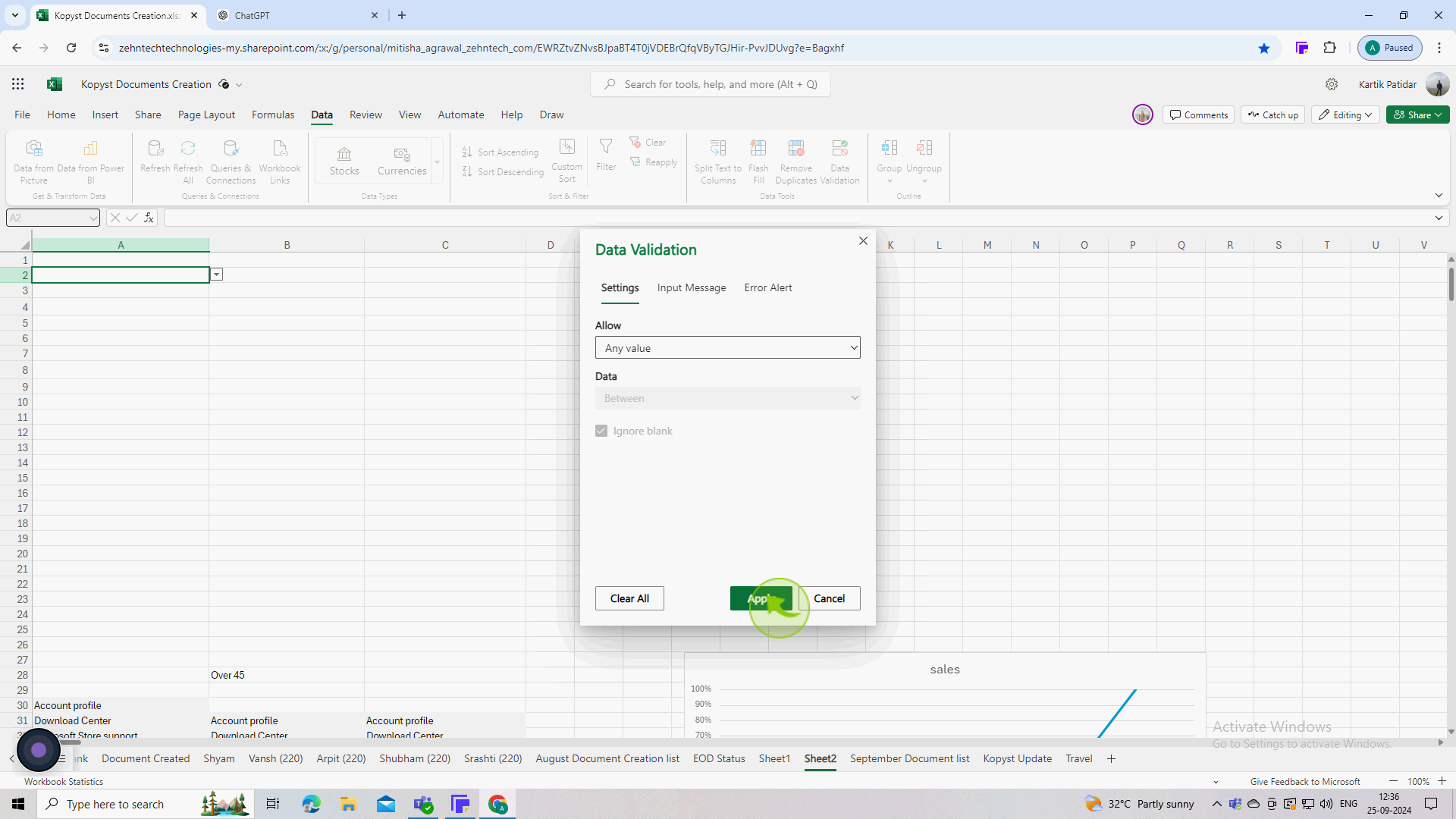Click the Windows Start button

pyautogui.click(x=18, y=804)
